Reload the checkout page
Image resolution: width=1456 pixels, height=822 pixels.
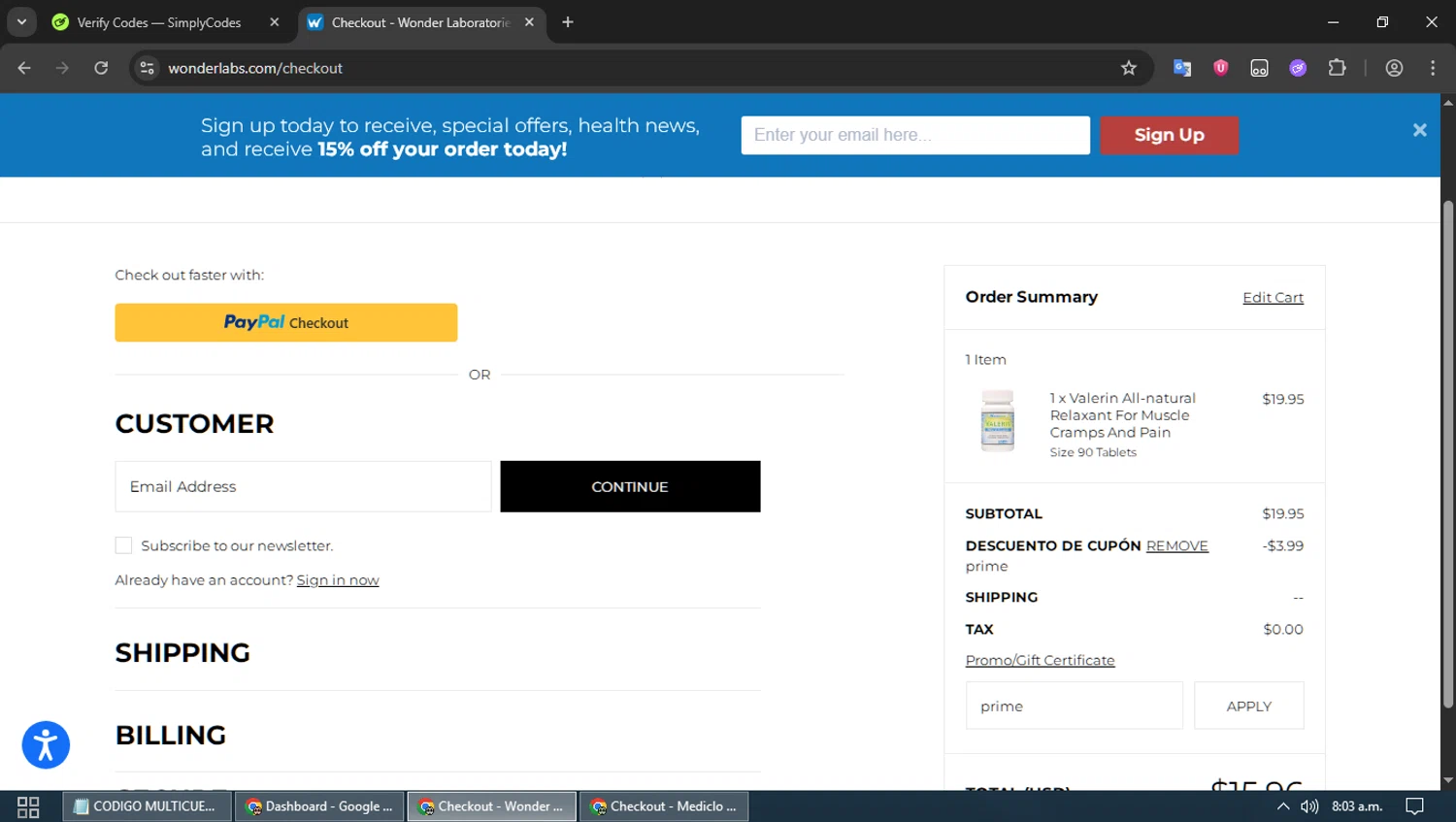101,68
